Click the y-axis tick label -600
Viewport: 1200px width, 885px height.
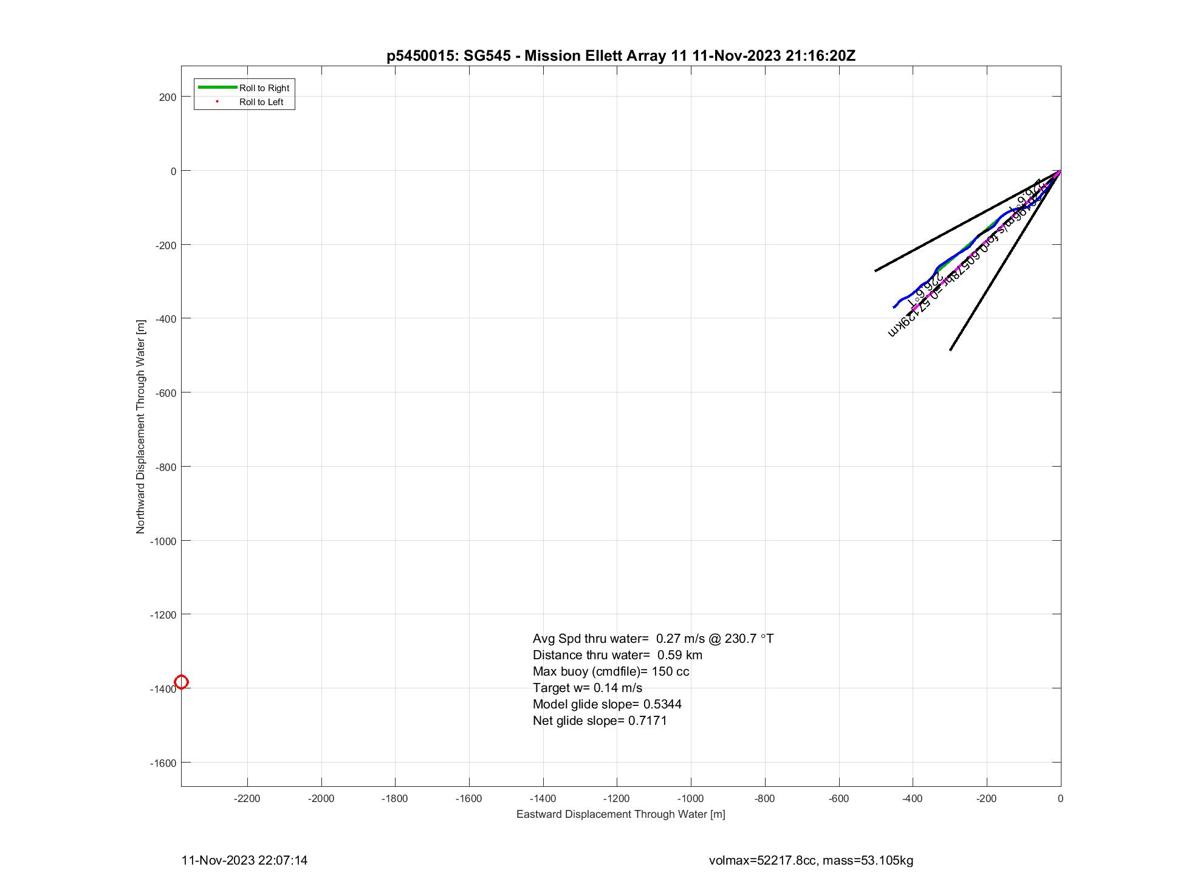tap(165, 393)
